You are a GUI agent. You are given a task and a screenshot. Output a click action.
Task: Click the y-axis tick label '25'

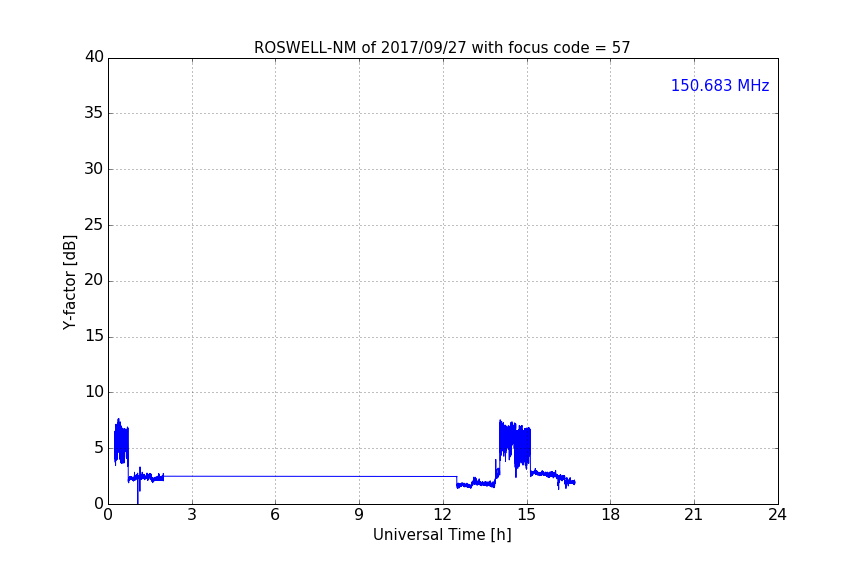pyautogui.click(x=94, y=224)
